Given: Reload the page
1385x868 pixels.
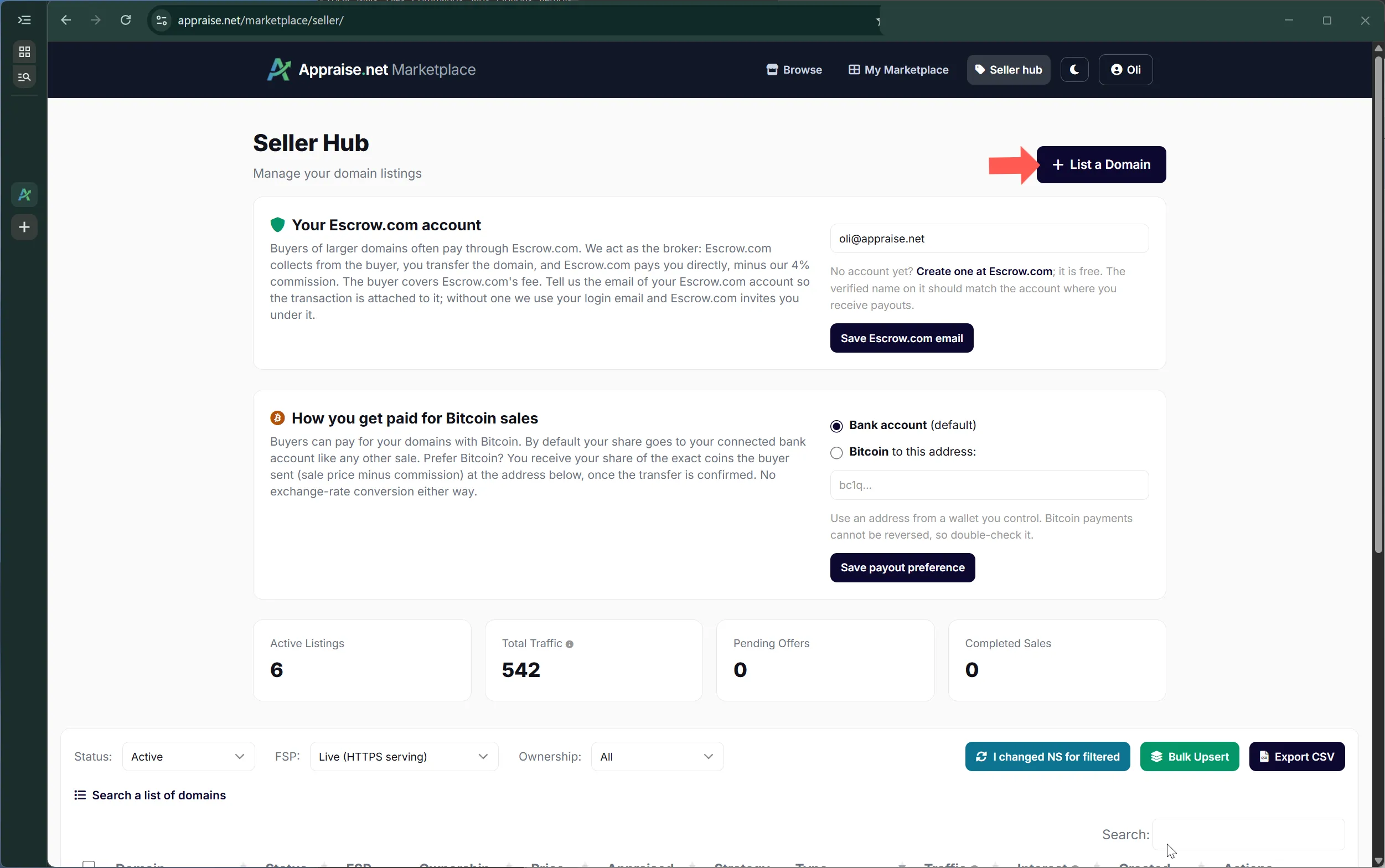Looking at the screenshot, I should click(x=126, y=20).
